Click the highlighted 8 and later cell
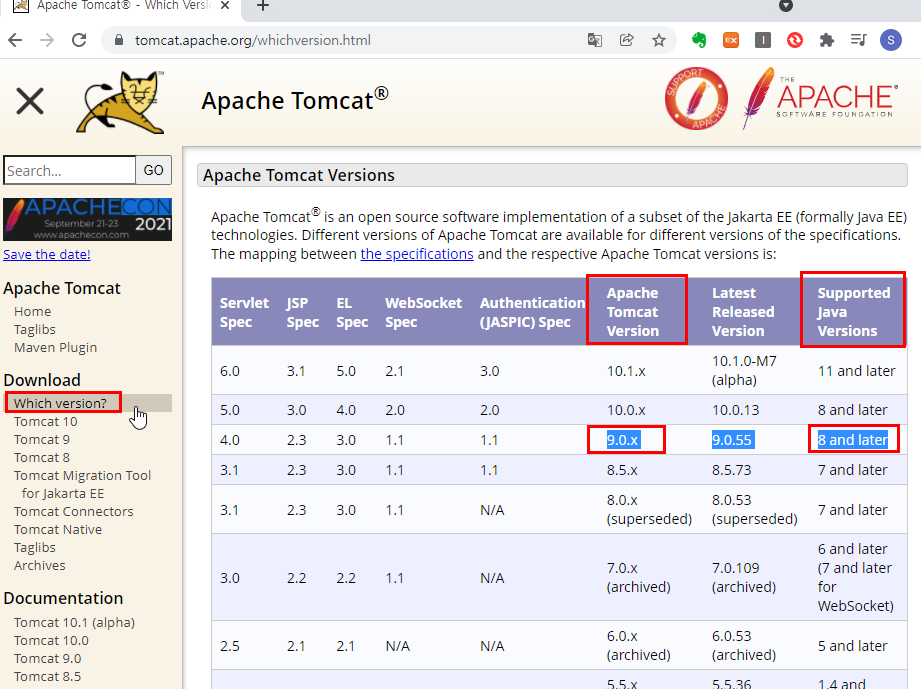 tap(853, 440)
